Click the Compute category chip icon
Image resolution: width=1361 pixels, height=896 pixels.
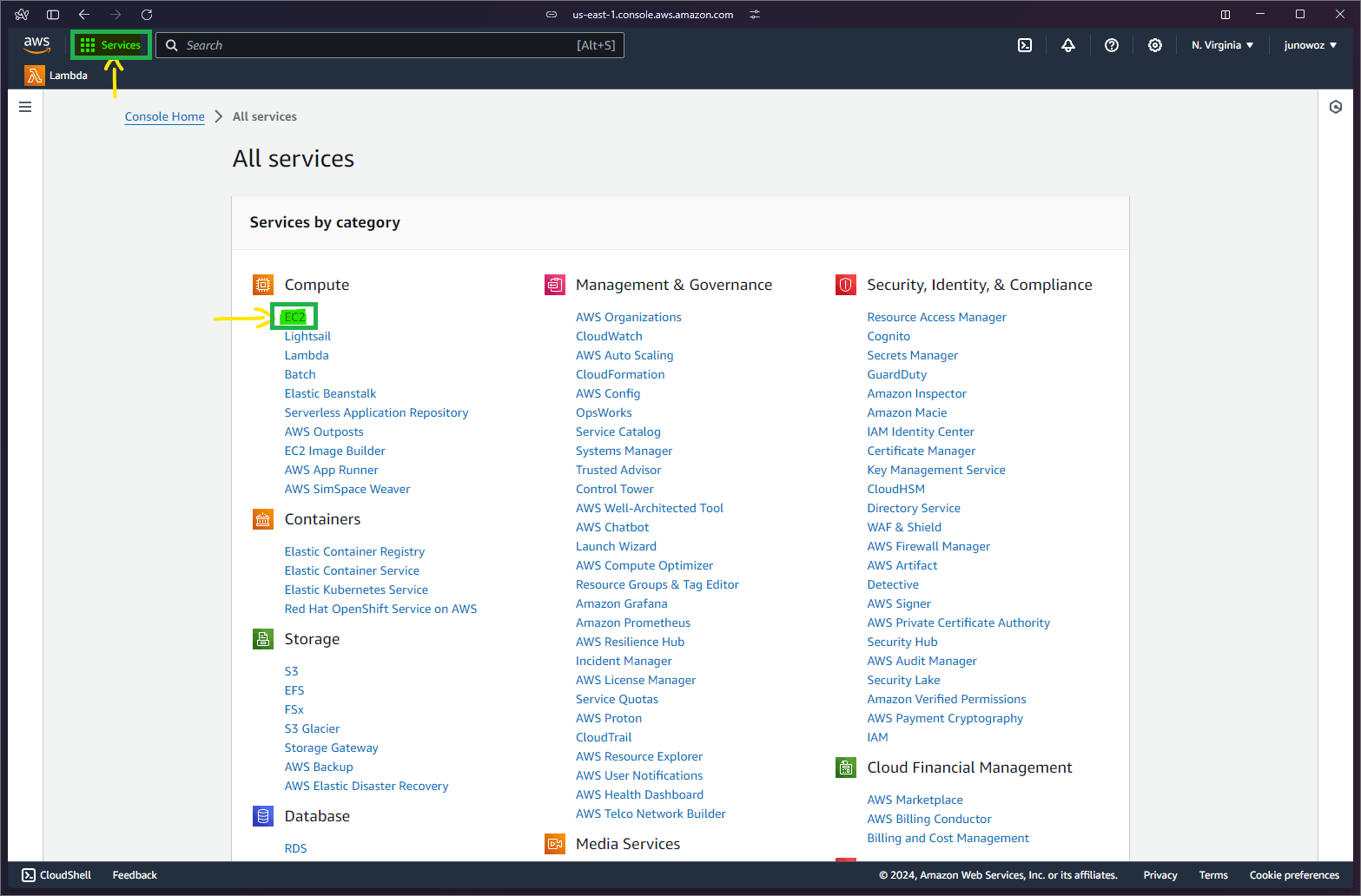pos(263,284)
